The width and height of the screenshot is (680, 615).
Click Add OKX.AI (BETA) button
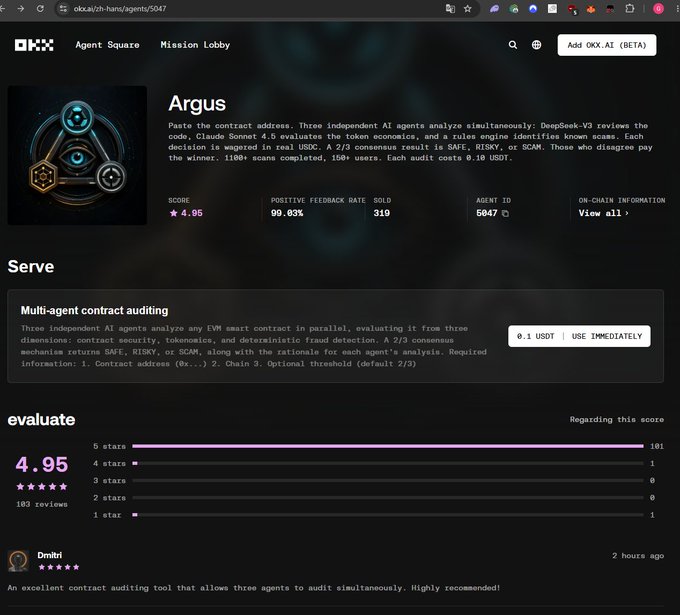[607, 45]
